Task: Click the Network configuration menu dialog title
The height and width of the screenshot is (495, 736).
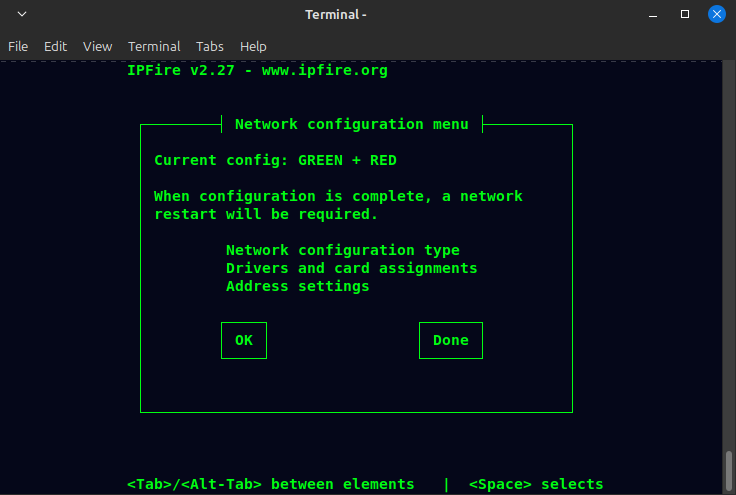Action: point(351,124)
